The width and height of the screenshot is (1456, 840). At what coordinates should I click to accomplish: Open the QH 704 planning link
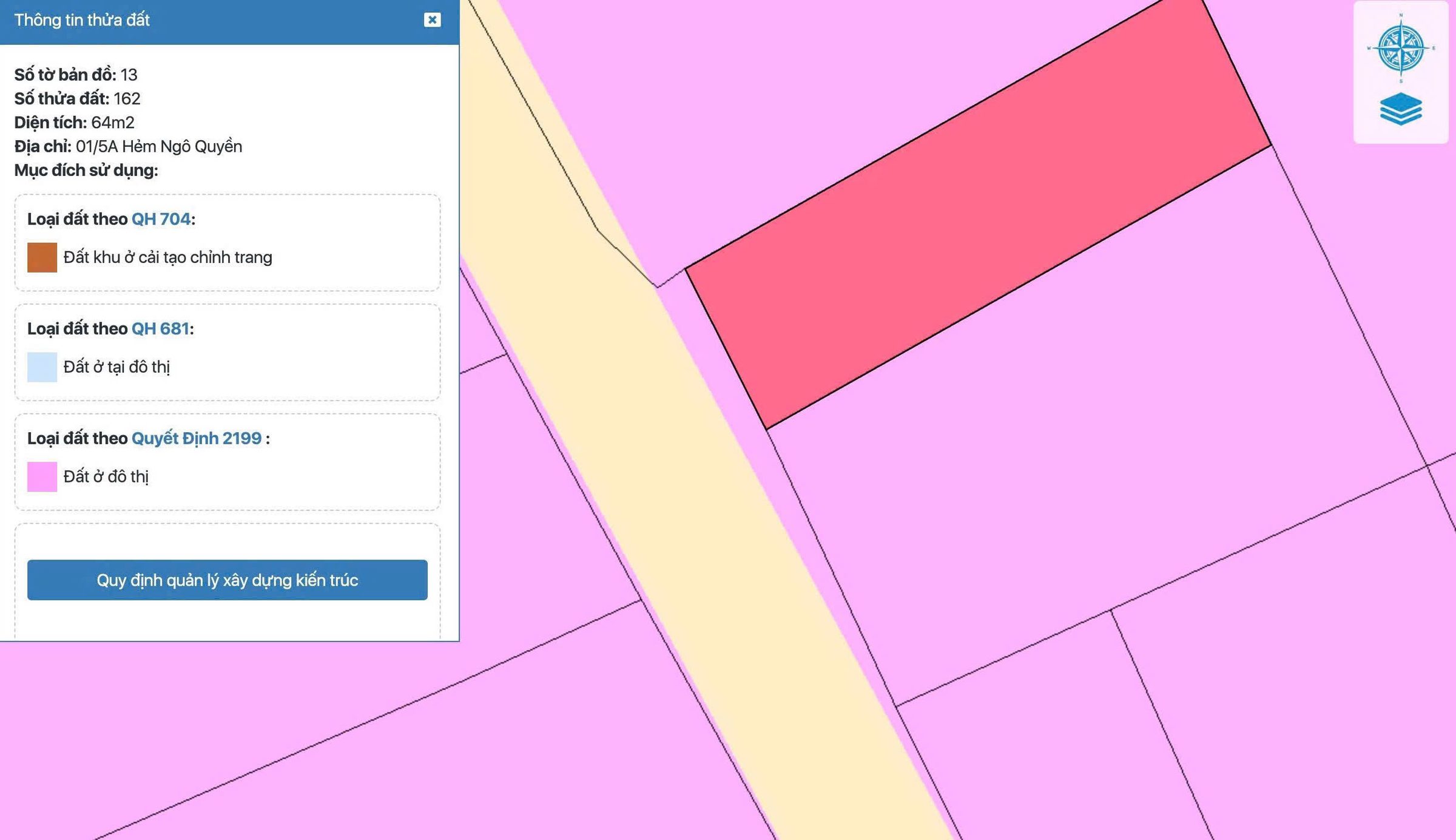pos(161,218)
